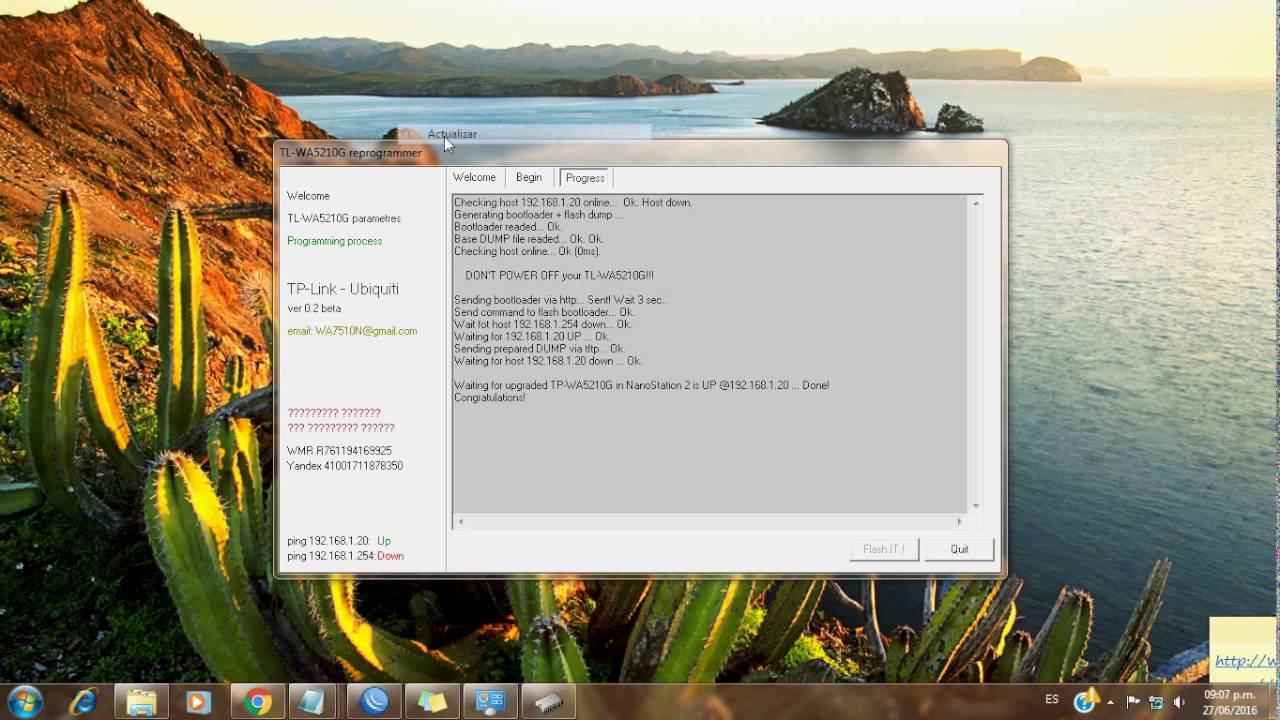Open the blue round app in taskbar
The image size is (1280, 720).
[374, 702]
